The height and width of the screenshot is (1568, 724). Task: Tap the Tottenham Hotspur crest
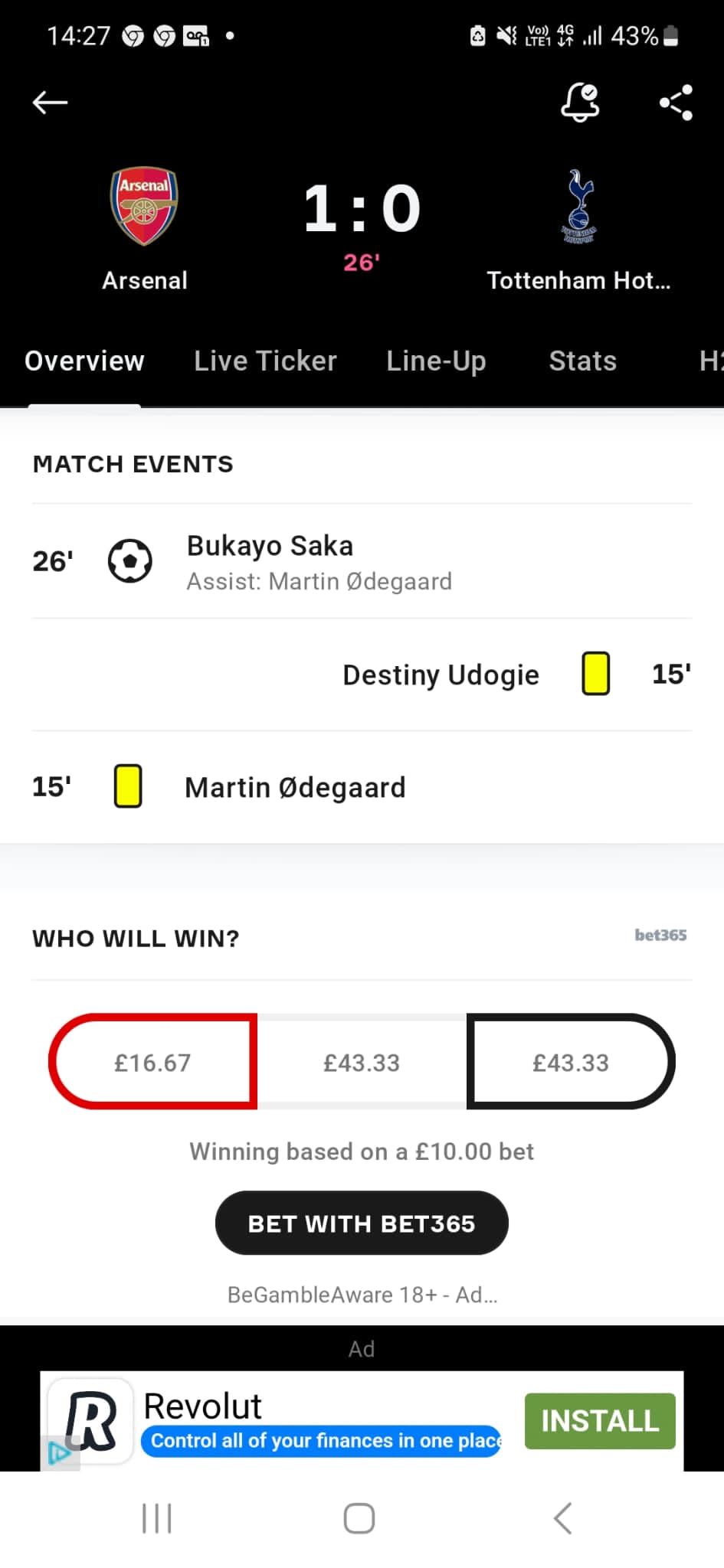tap(579, 206)
